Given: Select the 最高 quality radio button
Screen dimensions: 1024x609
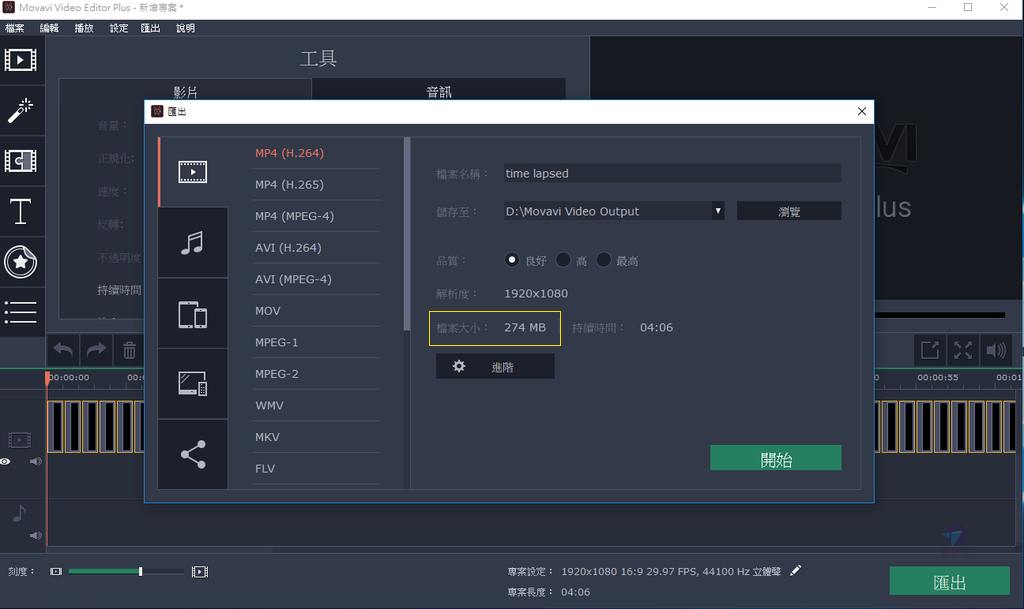Looking at the screenshot, I should tap(603, 260).
